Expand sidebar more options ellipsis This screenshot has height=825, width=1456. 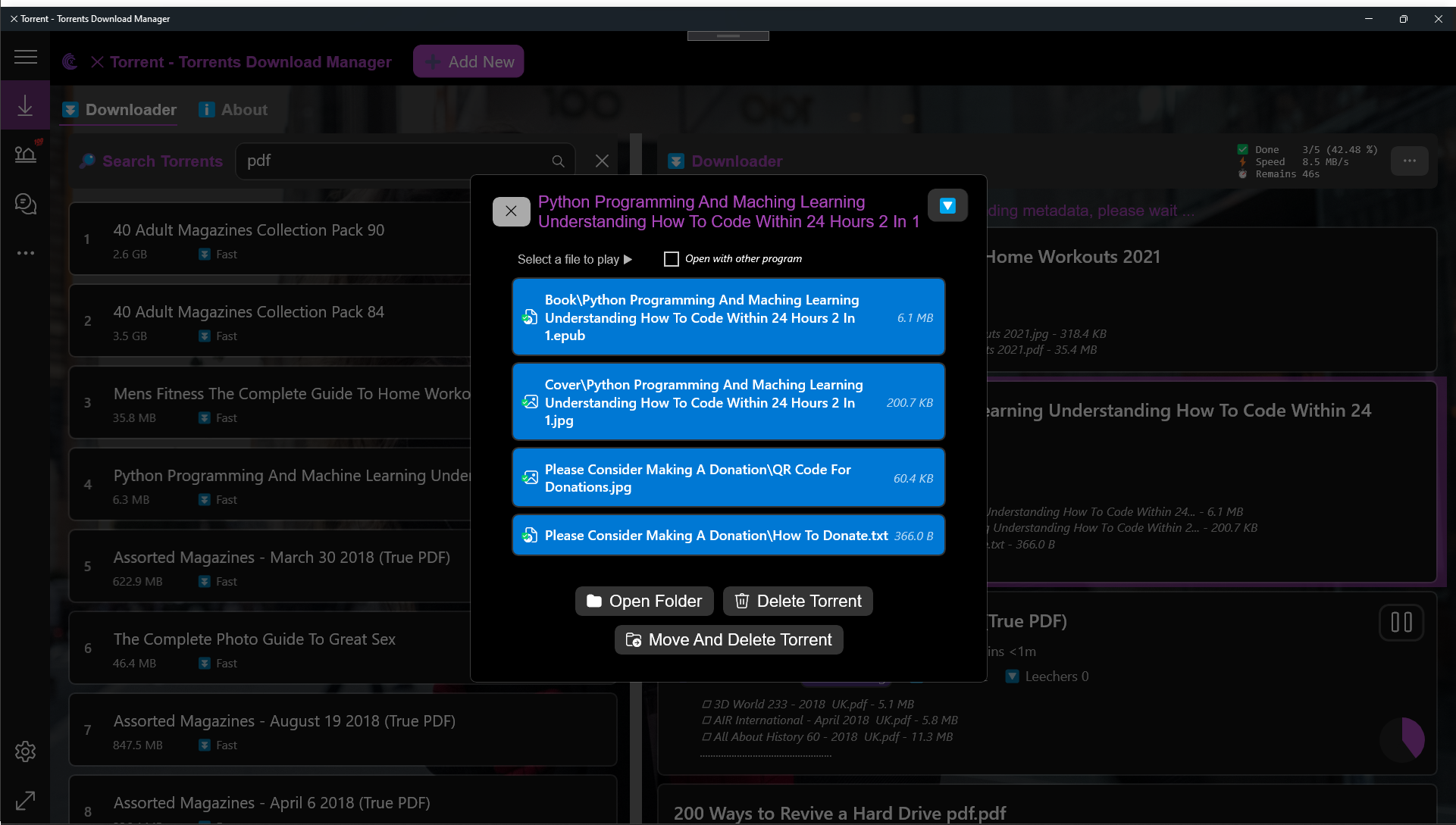pyautogui.click(x=25, y=253)
